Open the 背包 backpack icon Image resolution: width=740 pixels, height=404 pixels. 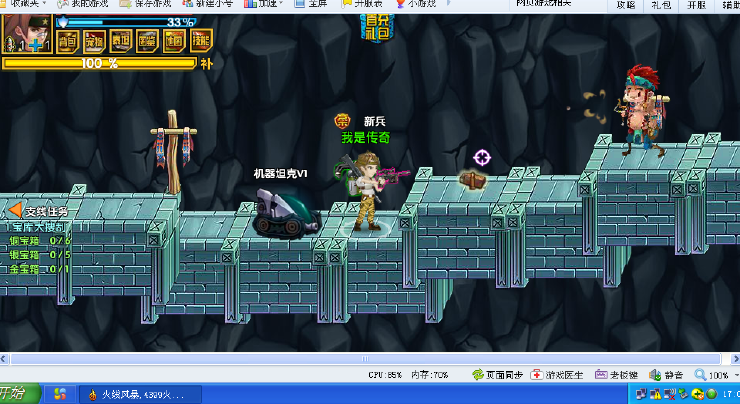point(68,41)
